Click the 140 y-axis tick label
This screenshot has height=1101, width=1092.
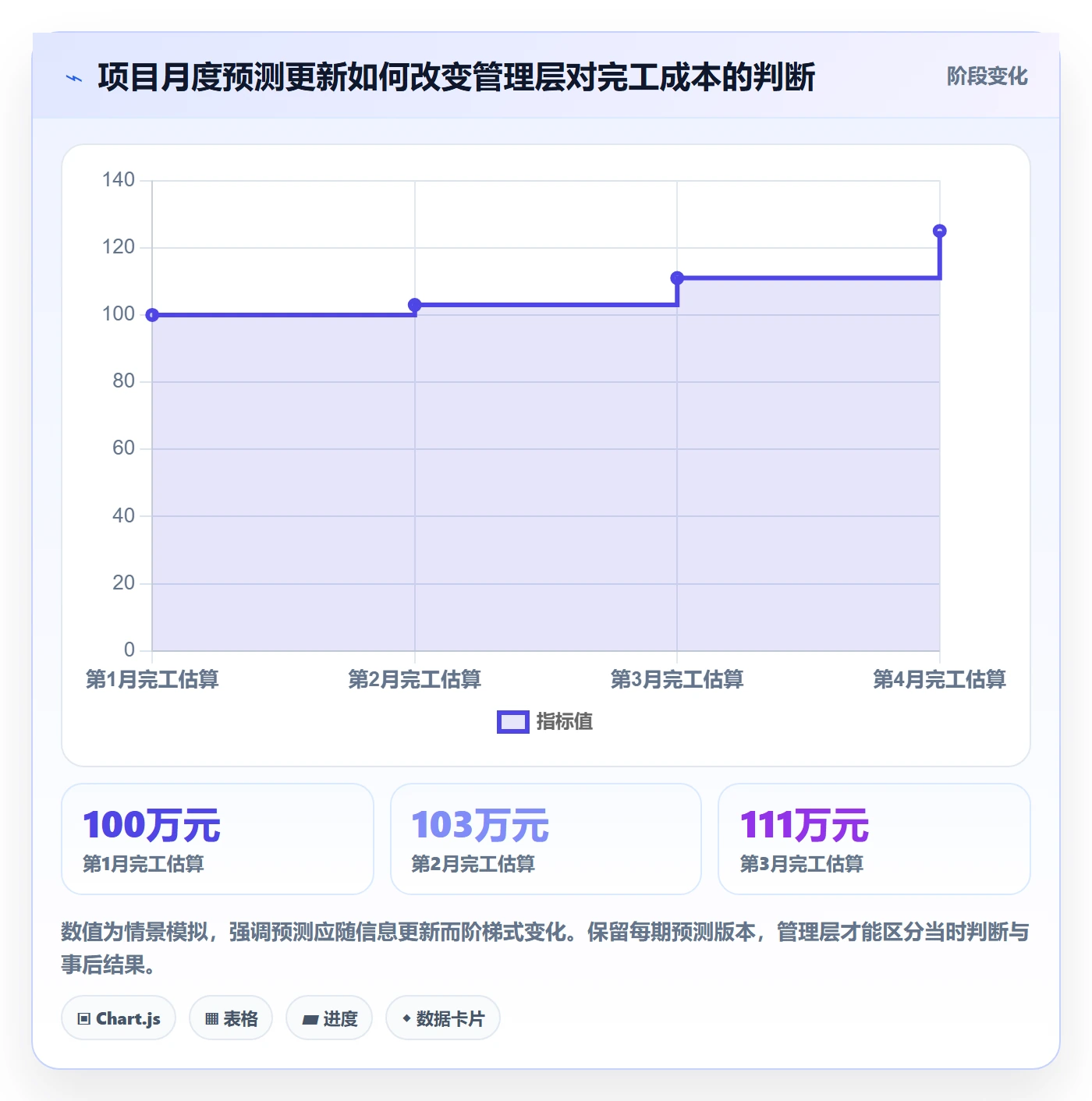pyautogui.click(x=119, y=180)
